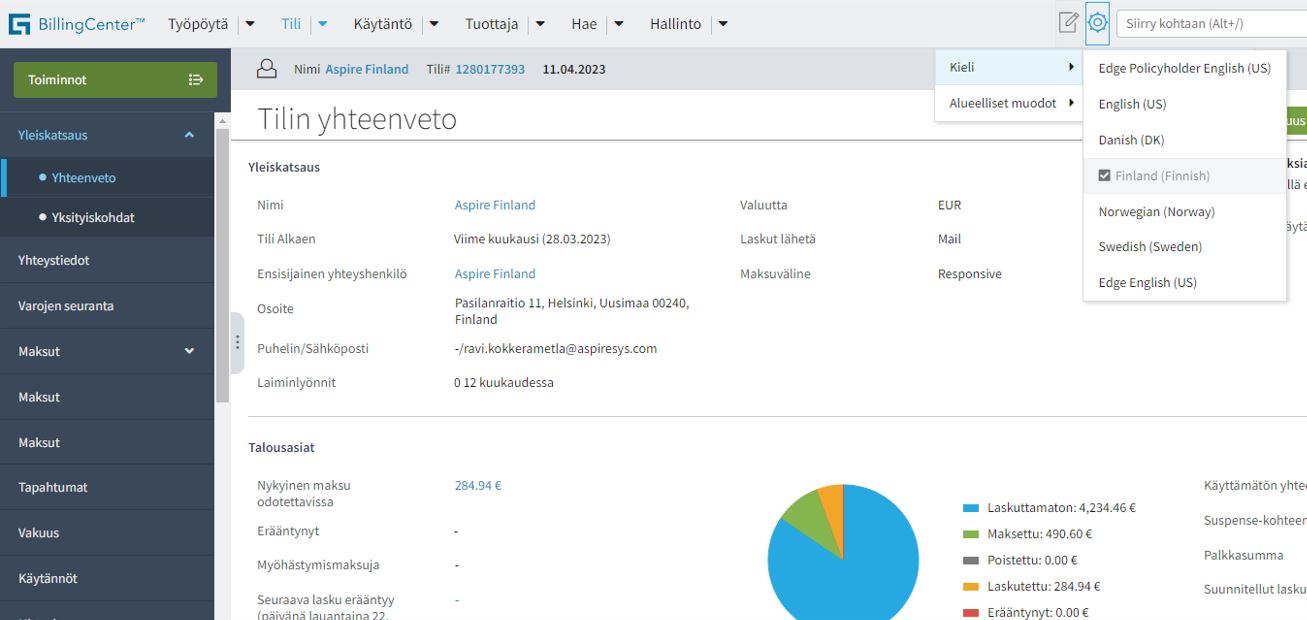Click the Siirry kohtaan search field
1307x620 pixels.
click(x=1210, y=23)
